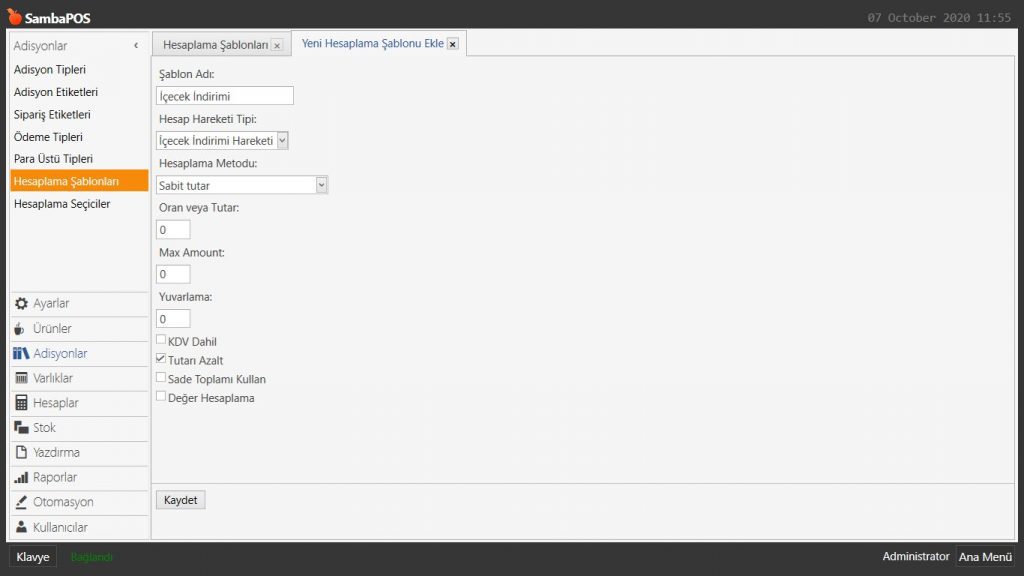Select Ödeme Tipleri in sidebar list
The height and width of the screenshot is (576, 1024).
(x=48, y=137)
